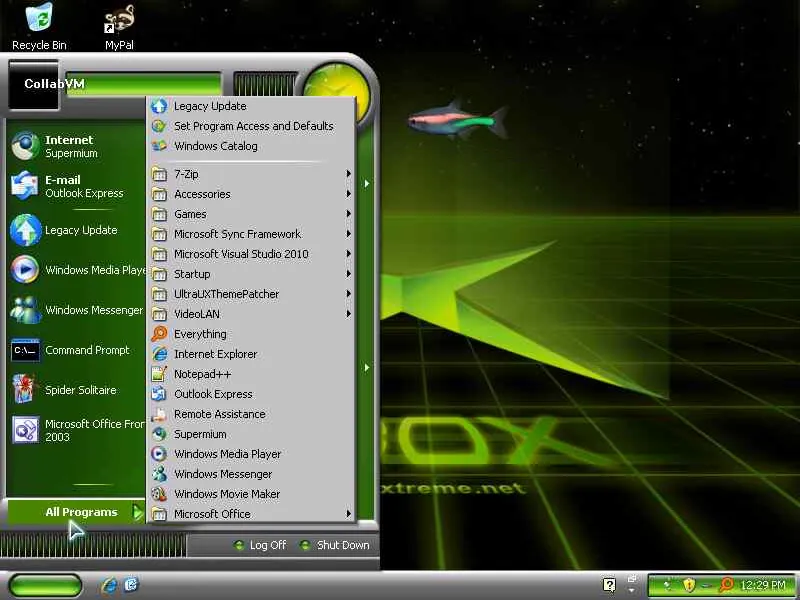Launch Supermium from programs list

252,434
